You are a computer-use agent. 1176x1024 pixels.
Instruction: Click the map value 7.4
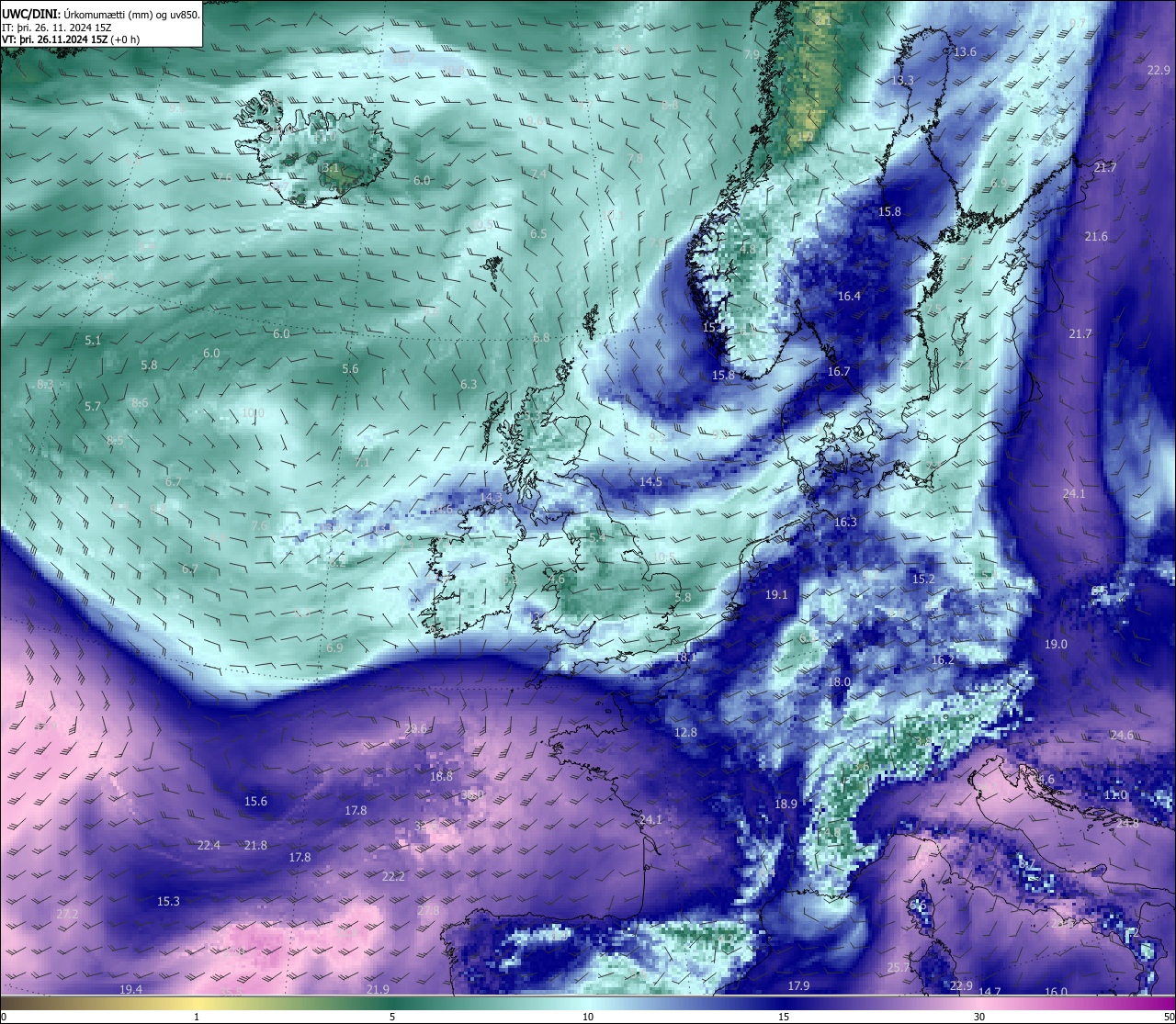539,174
